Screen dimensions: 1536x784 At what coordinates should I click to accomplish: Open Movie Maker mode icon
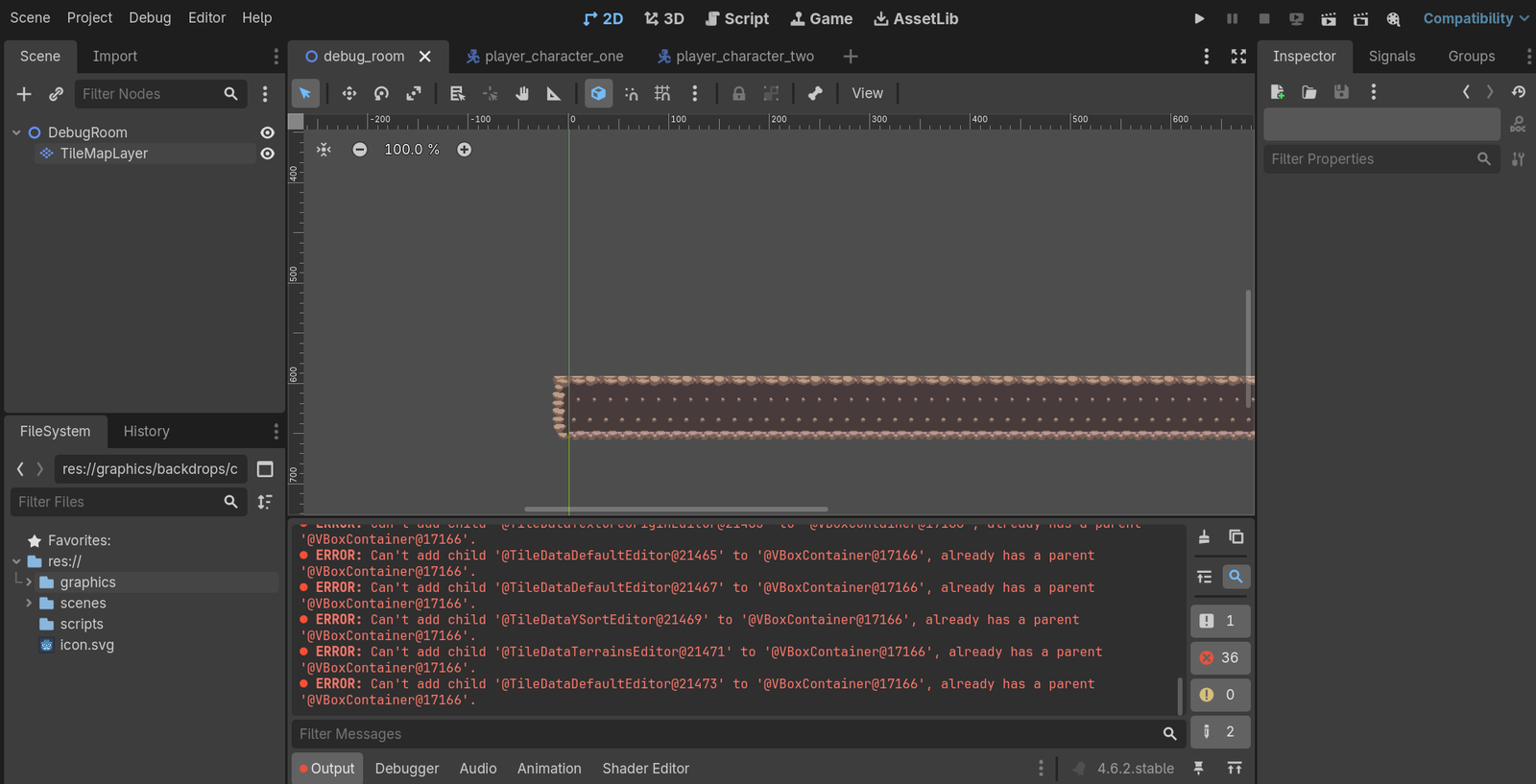1393,18
